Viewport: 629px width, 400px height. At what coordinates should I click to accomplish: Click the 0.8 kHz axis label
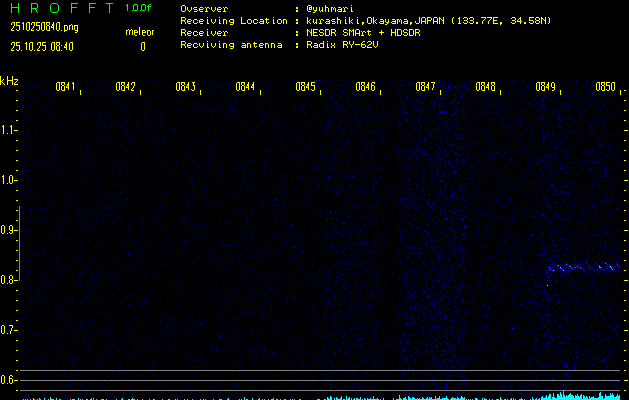7,280
